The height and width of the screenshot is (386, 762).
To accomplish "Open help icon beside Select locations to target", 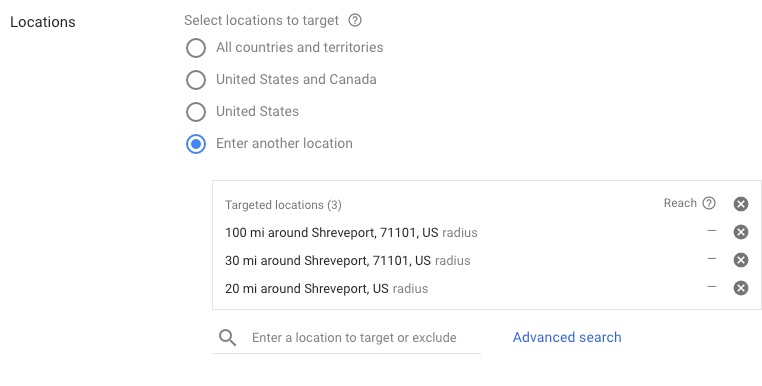I will [x=355, y=20].
